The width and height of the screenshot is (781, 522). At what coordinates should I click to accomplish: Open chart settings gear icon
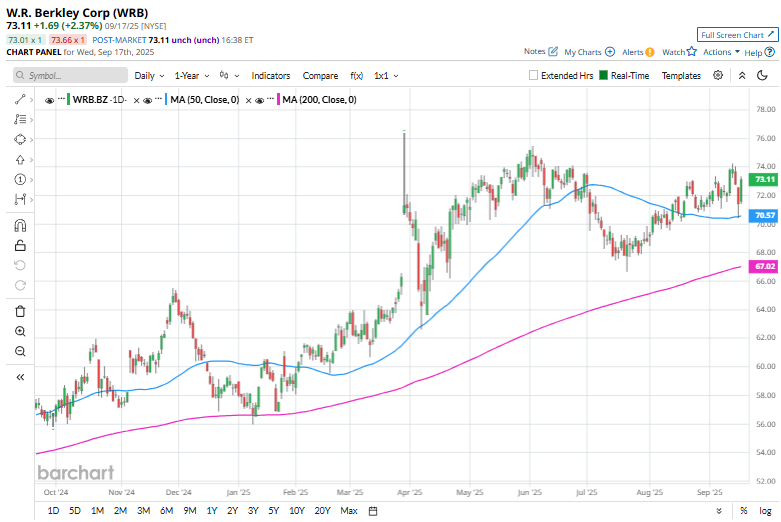(718, 75)
